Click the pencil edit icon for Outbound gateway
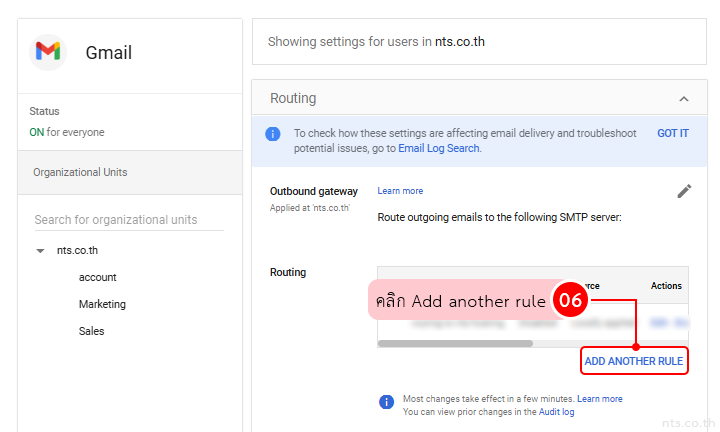The image size is (720, 432). (x=684, y=191)
